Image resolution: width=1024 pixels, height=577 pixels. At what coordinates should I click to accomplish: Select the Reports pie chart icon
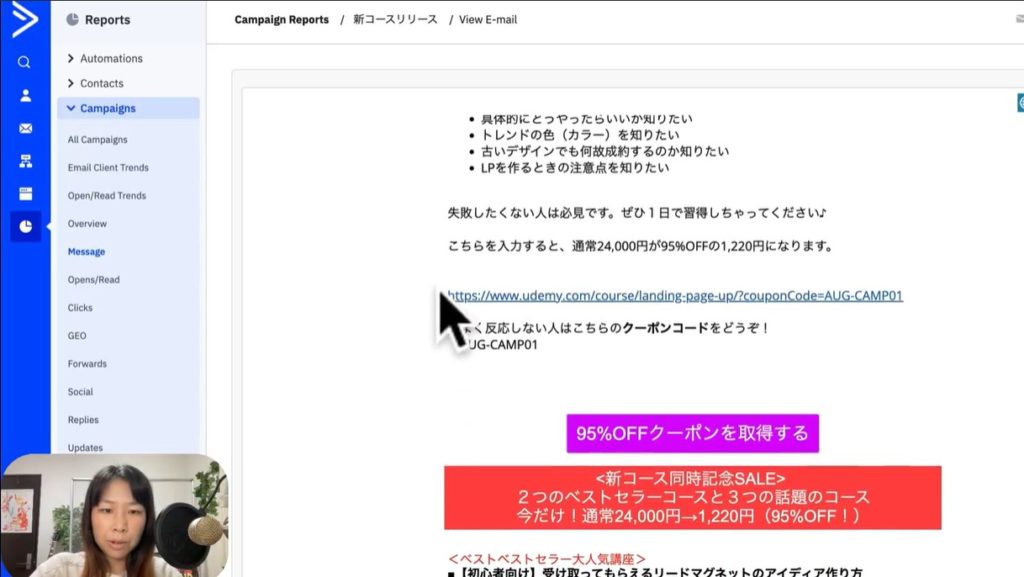click(25, 226)
